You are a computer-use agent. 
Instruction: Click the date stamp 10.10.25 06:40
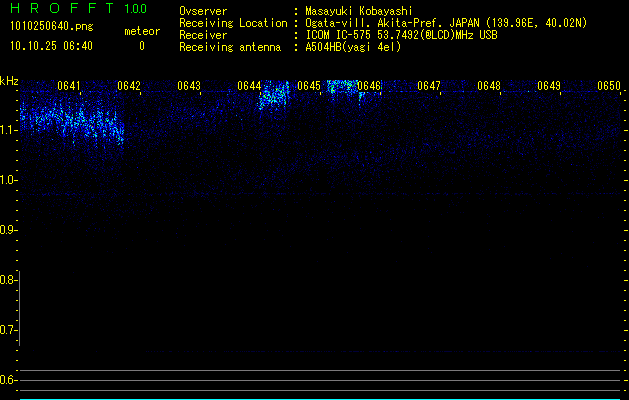[51, 46]
